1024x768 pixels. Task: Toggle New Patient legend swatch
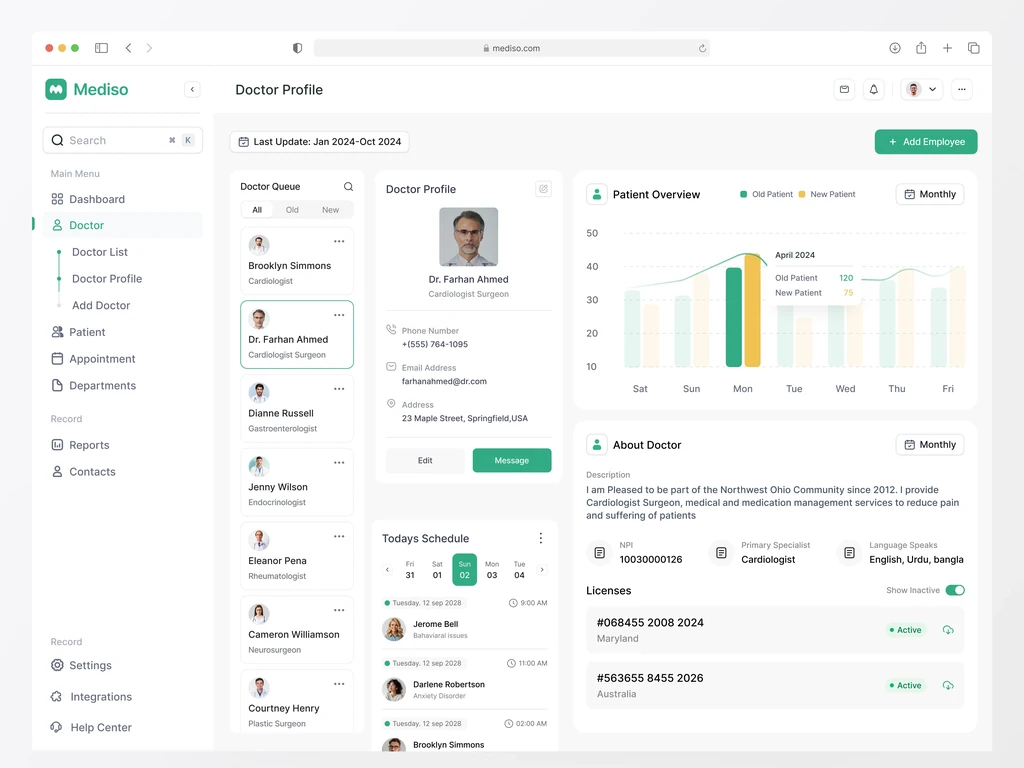point(802,195)
